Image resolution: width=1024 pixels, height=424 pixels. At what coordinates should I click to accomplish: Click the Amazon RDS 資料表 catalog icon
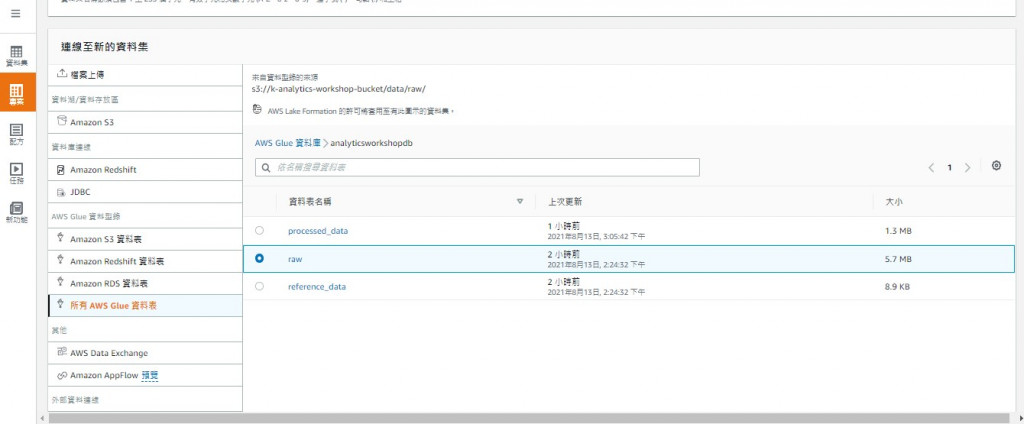(61, 282)
